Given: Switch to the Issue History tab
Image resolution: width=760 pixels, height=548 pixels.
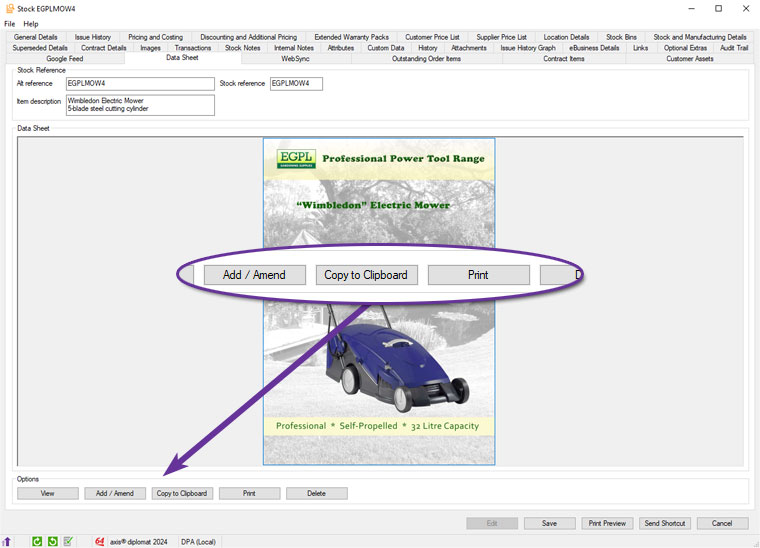Looking at the screenshot, I should (x=93, y=37).
